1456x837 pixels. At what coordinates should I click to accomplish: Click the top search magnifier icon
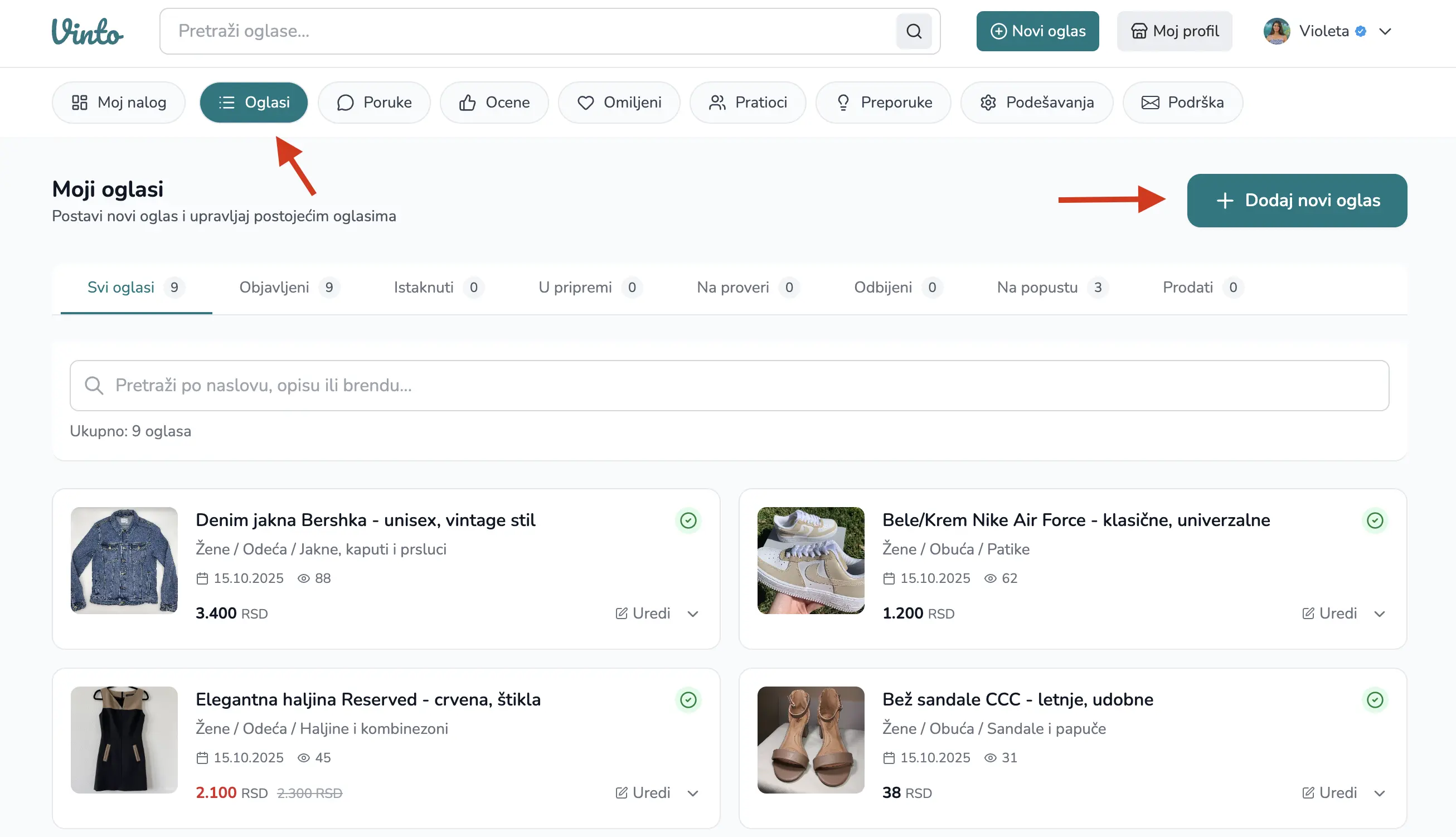pos(913,31)
